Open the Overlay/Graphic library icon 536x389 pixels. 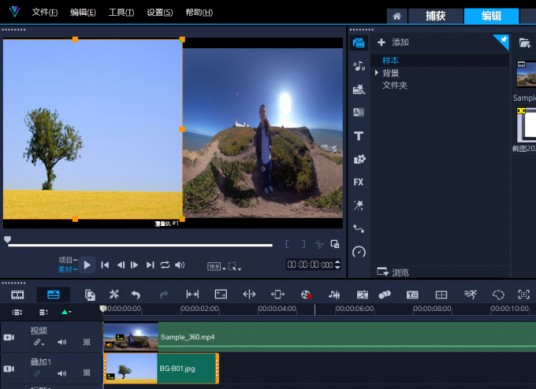click(x=359, y=159)
